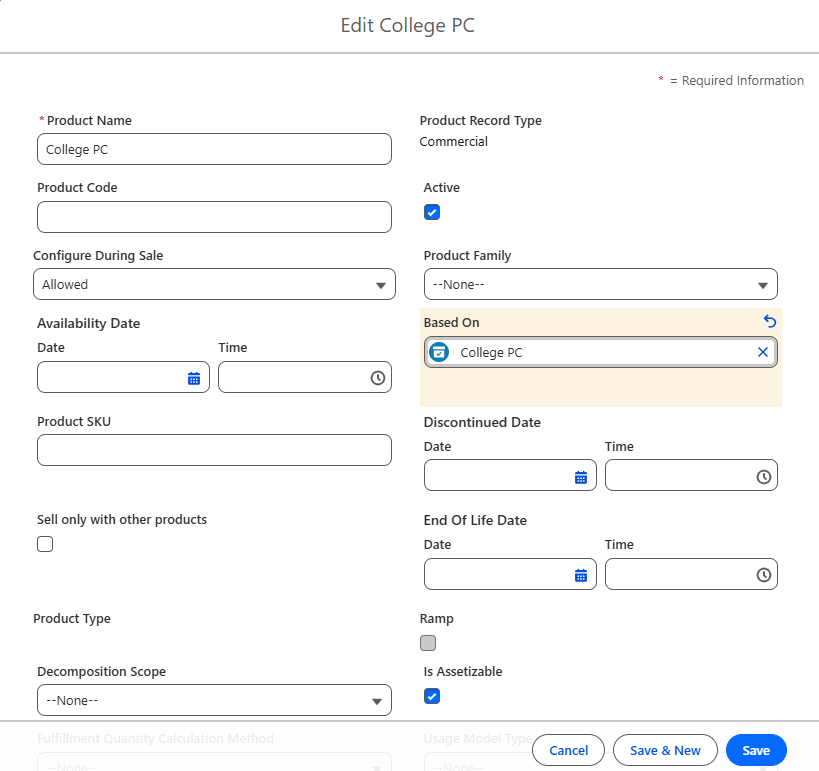Click the Discontinued Date clock icon
819x771 pixels.
pyautogui.click(x=764, y=477)
